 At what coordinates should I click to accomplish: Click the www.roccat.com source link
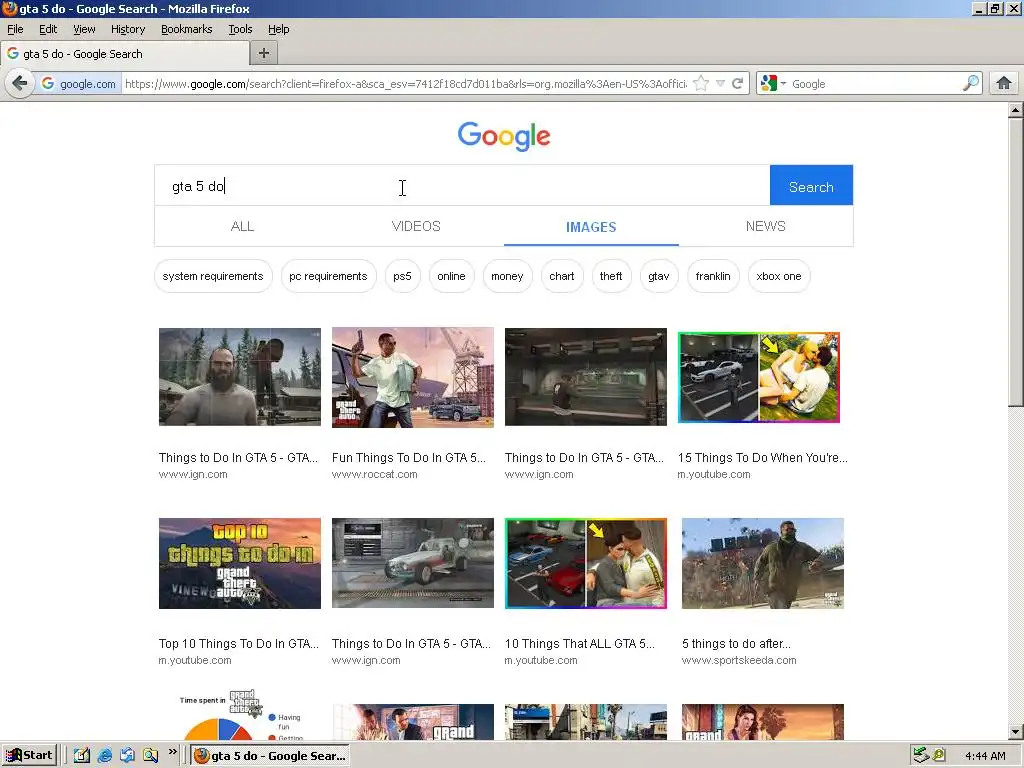point(375,474)
